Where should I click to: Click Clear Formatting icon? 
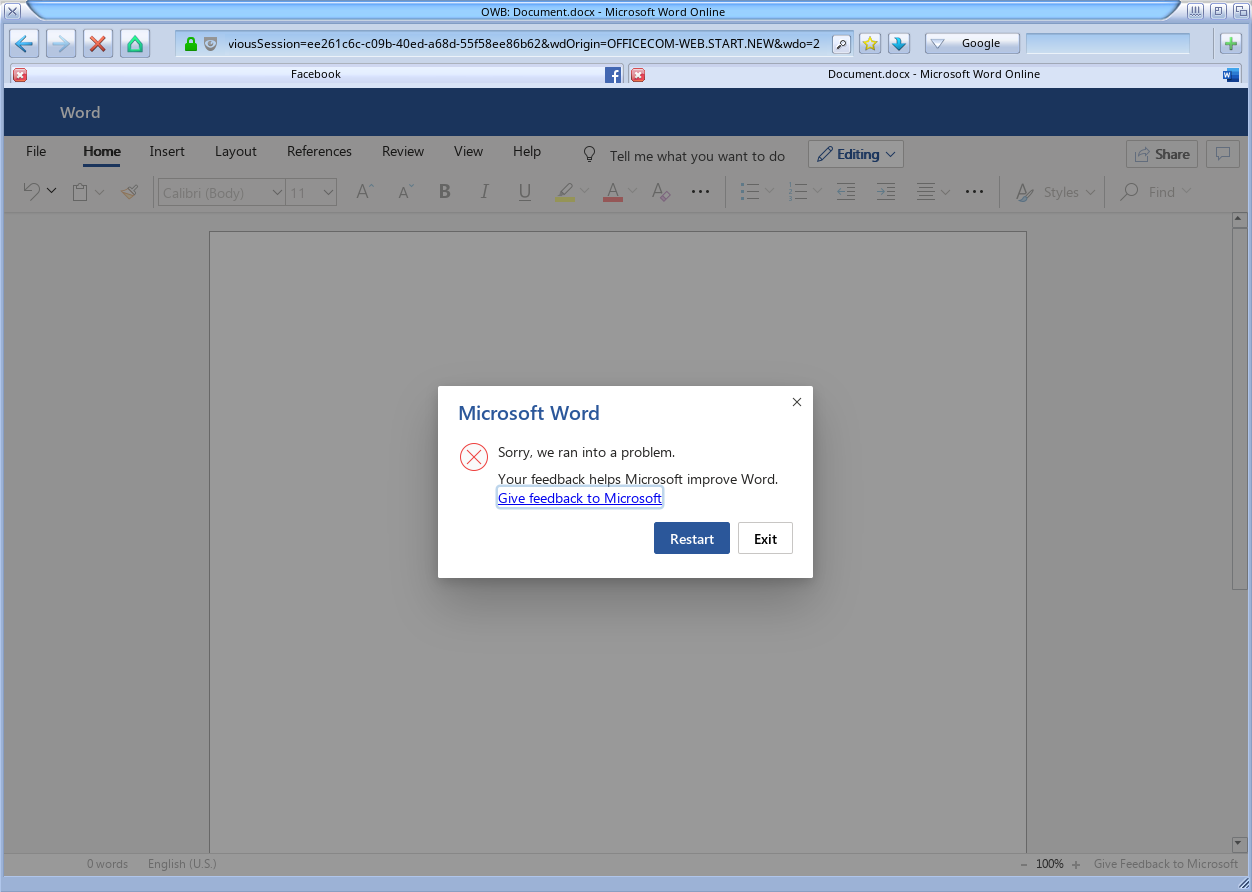[660, 192]
